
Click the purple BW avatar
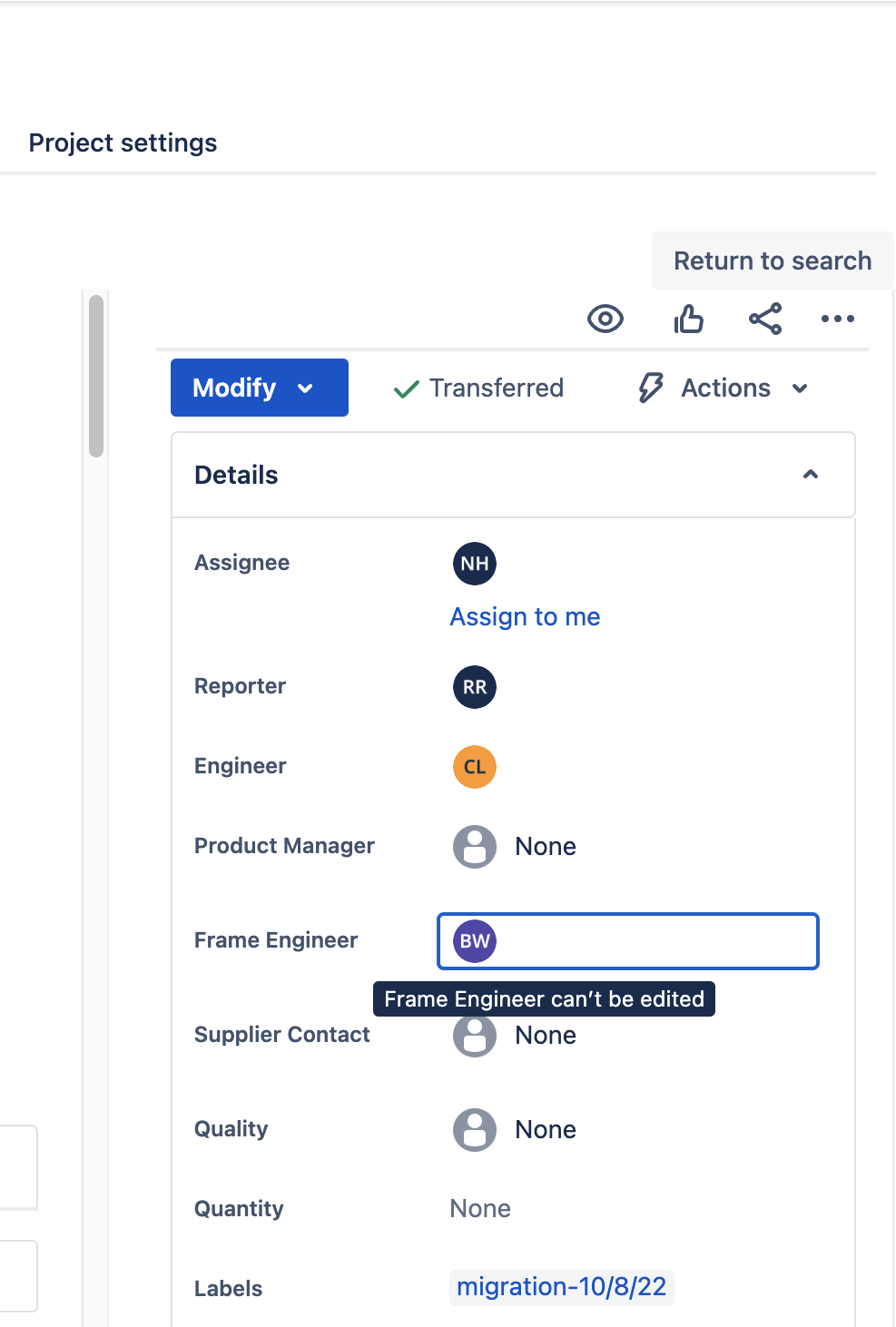click(475, 941)
